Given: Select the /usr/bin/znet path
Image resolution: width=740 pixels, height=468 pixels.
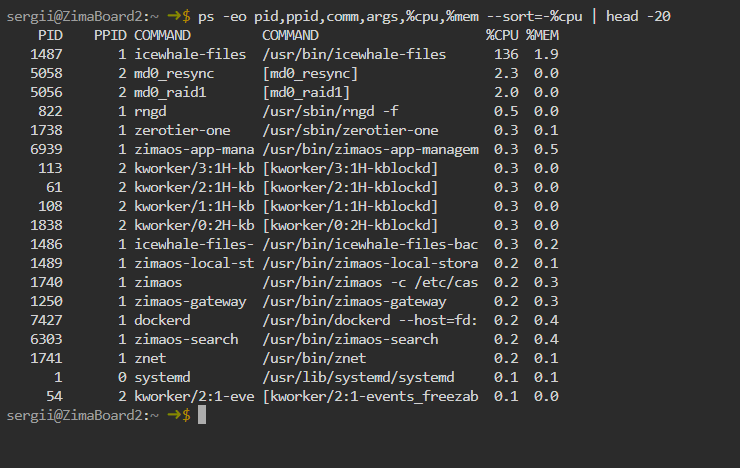Looking at the screenshot, I should [314, 358].
